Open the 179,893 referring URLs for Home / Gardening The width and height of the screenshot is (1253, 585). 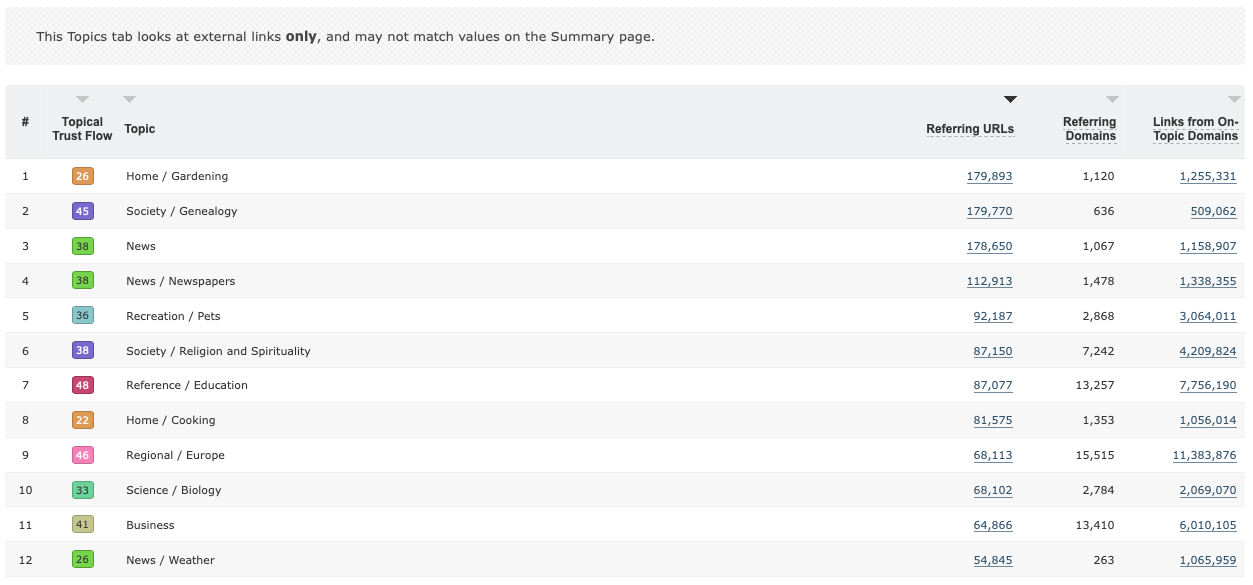(x=991, y=176)
